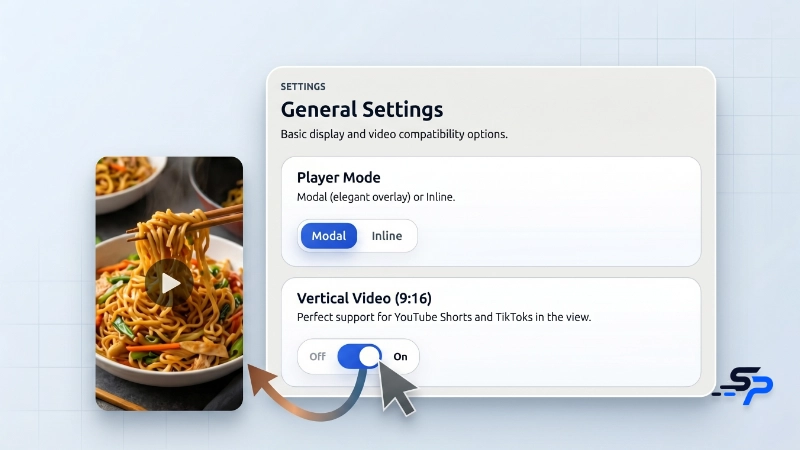Screen dimensions: 800x450
Task: Select the Modal player mode
Action: [x=329, y=236]
